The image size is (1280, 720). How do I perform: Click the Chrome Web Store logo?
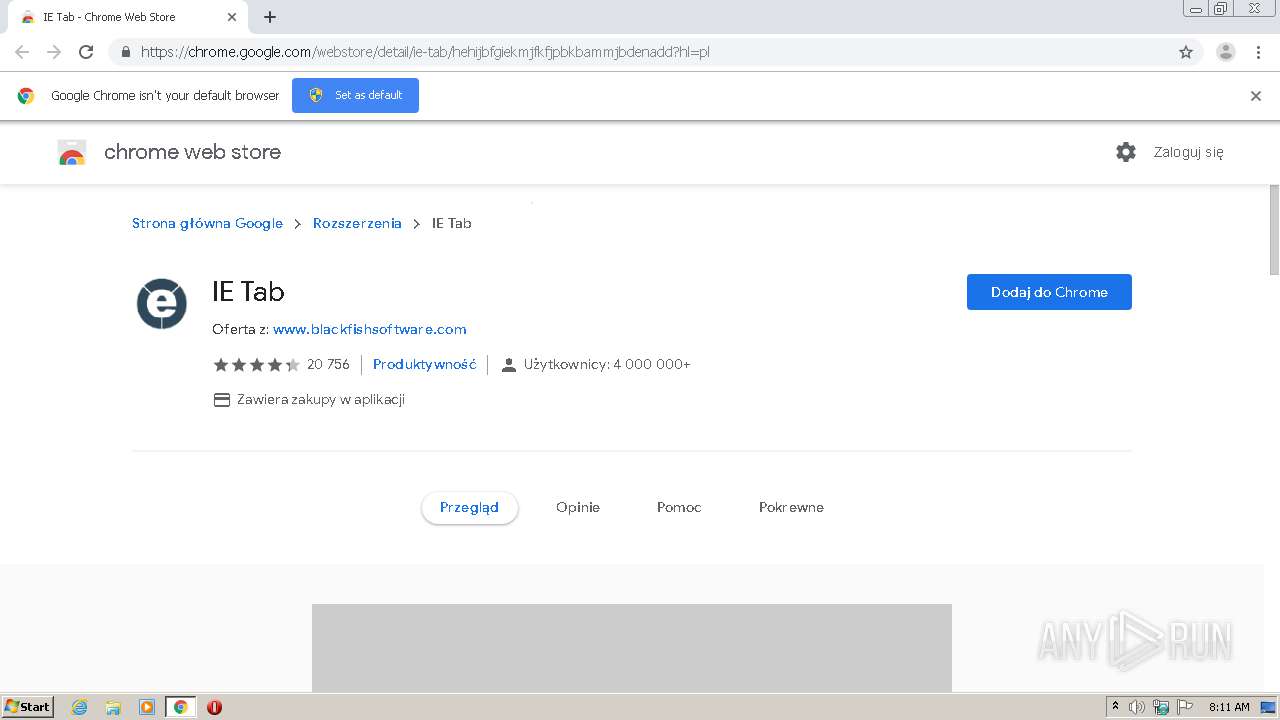click(x=72, y=152)
